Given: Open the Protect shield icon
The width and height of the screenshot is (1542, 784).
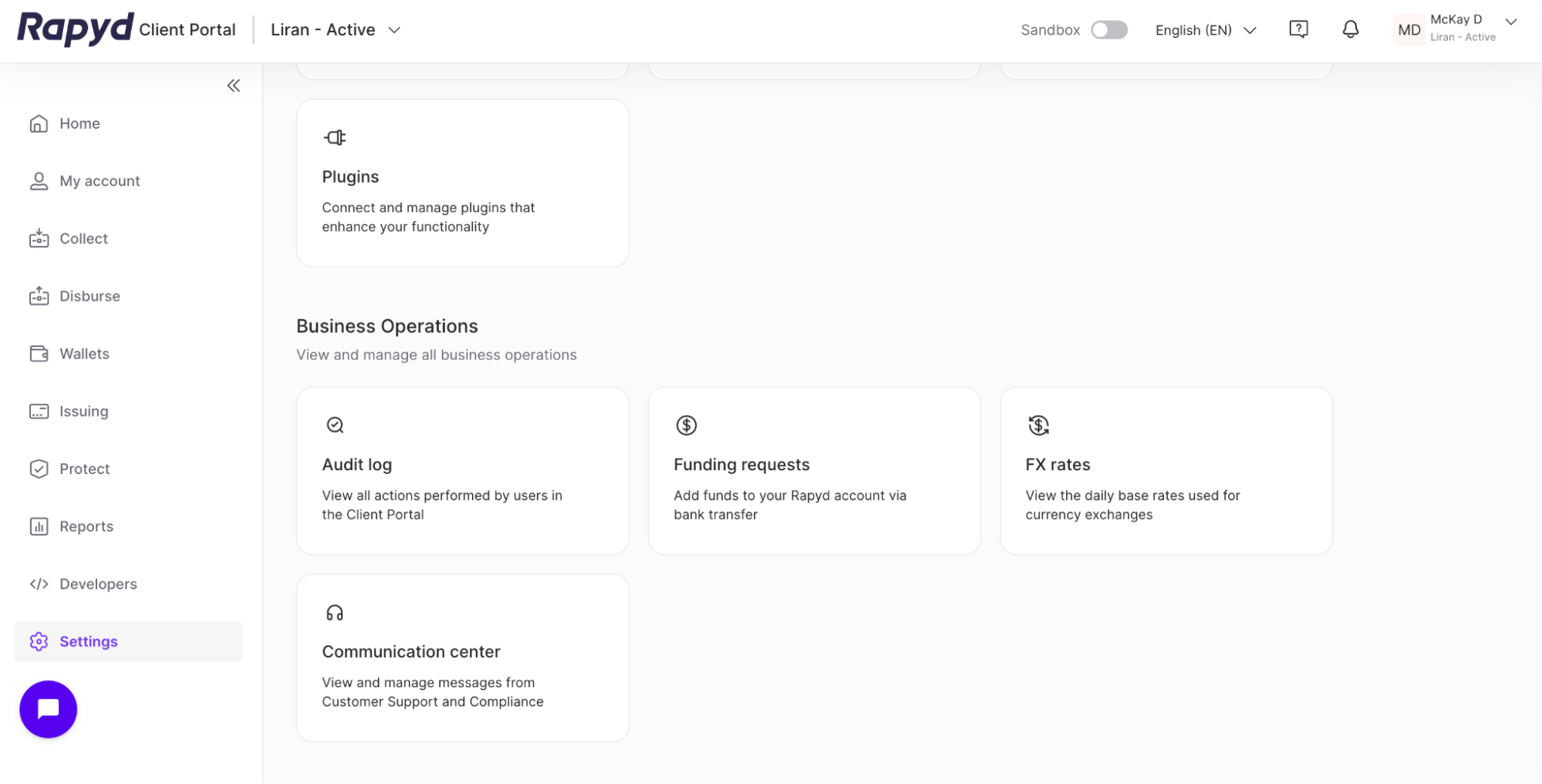Looking at the screenshot, I should click(x=39, y=468).
